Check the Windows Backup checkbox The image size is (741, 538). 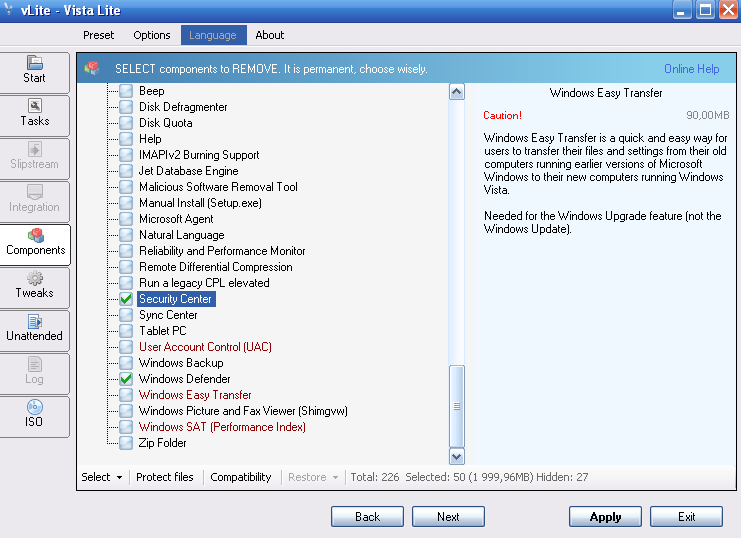coord(126,363)
